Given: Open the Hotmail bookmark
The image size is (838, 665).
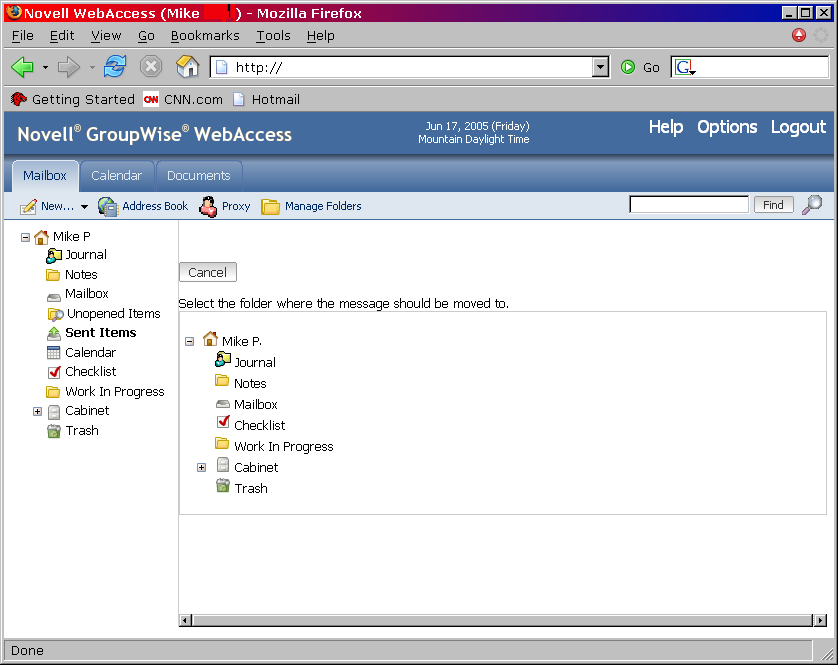Looking at the screenshot, I should (267, 99).
